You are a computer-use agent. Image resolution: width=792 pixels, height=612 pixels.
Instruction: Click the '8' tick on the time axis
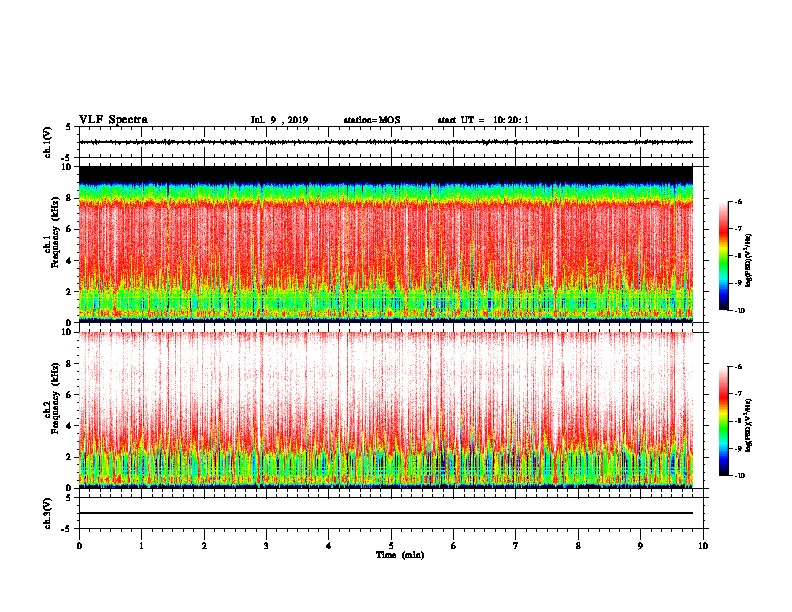coord(578,545)
